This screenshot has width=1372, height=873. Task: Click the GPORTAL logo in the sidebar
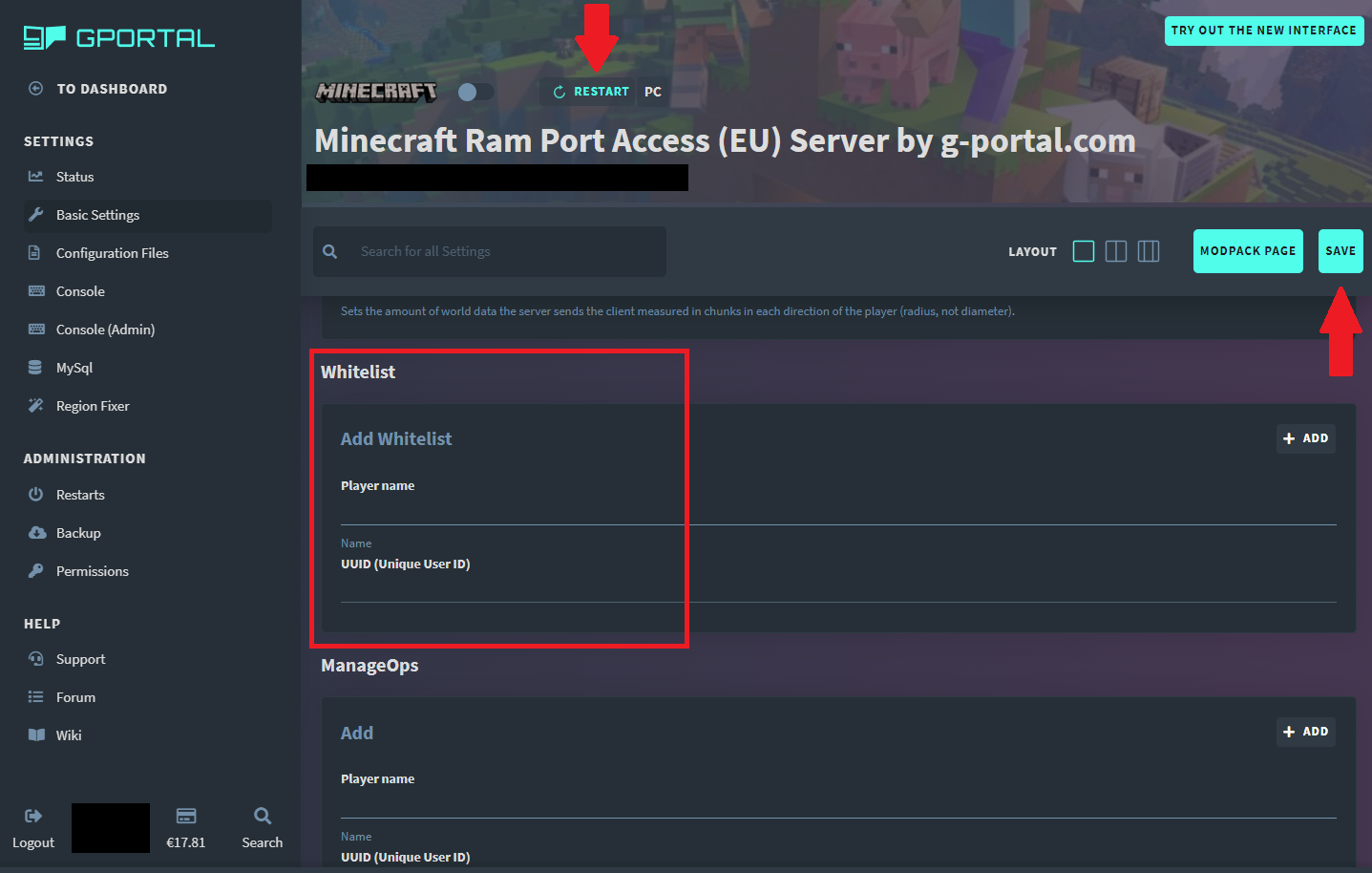118,37
